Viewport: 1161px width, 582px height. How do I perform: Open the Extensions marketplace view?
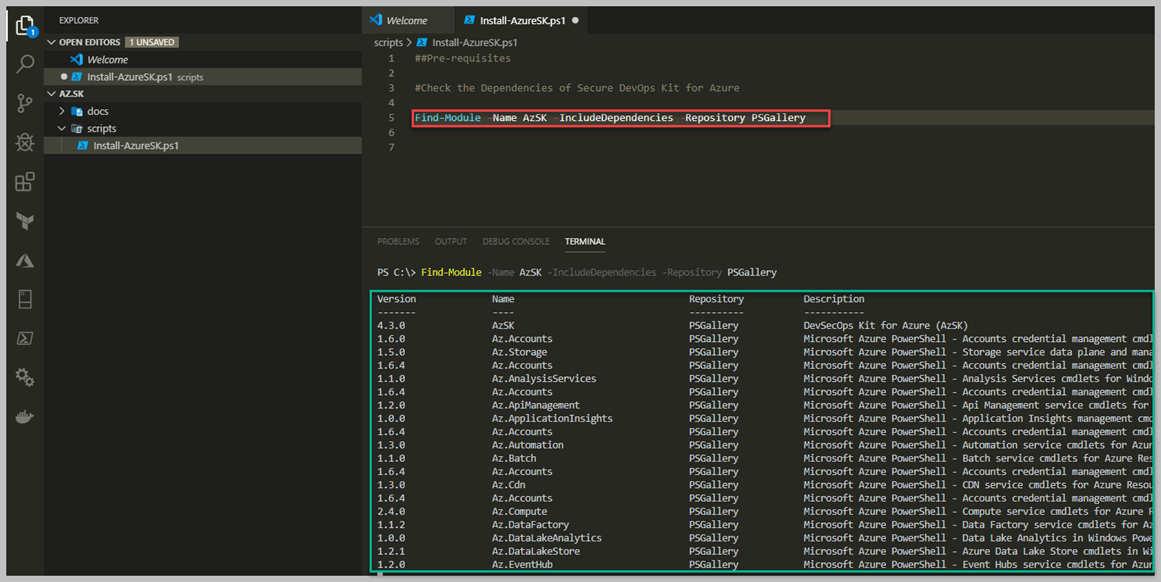tap(25, 182)
